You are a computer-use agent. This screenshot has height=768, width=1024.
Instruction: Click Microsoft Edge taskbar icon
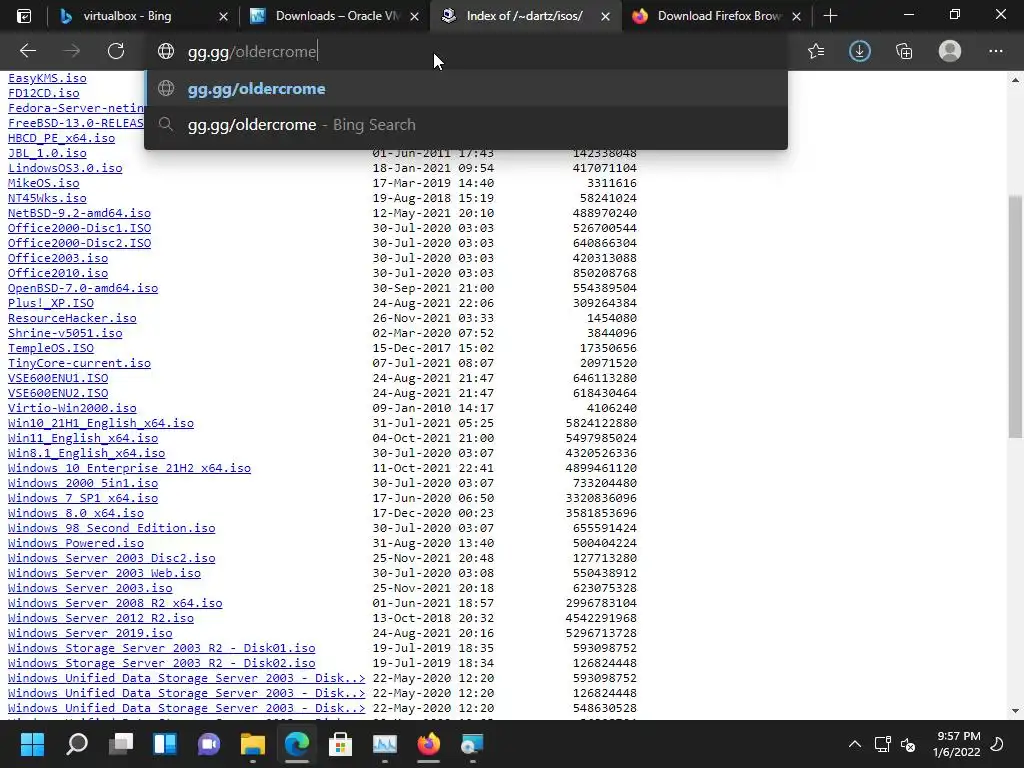[x=296, y=744]
